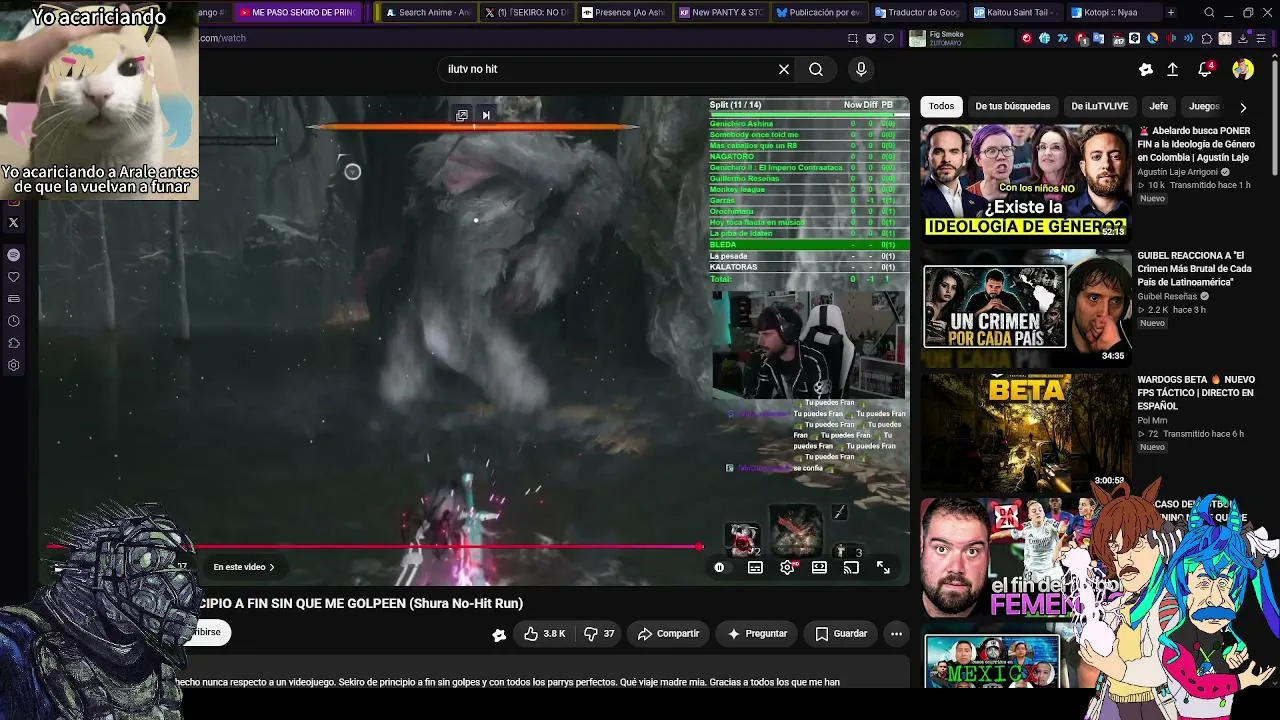Image resolution: width=1280 pixels, height=720 pixels.
Task: Show more filter chips with the arrow
Action: (1243, 107)
